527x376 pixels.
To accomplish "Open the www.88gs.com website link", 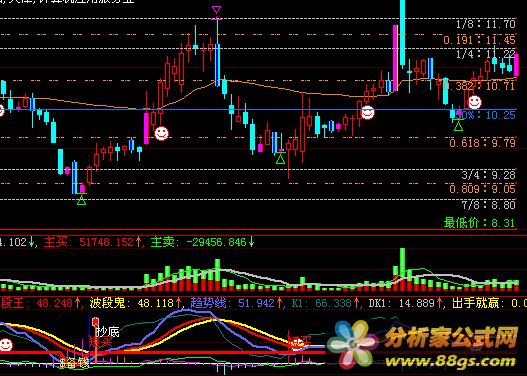I will click(x=451, y=361).
